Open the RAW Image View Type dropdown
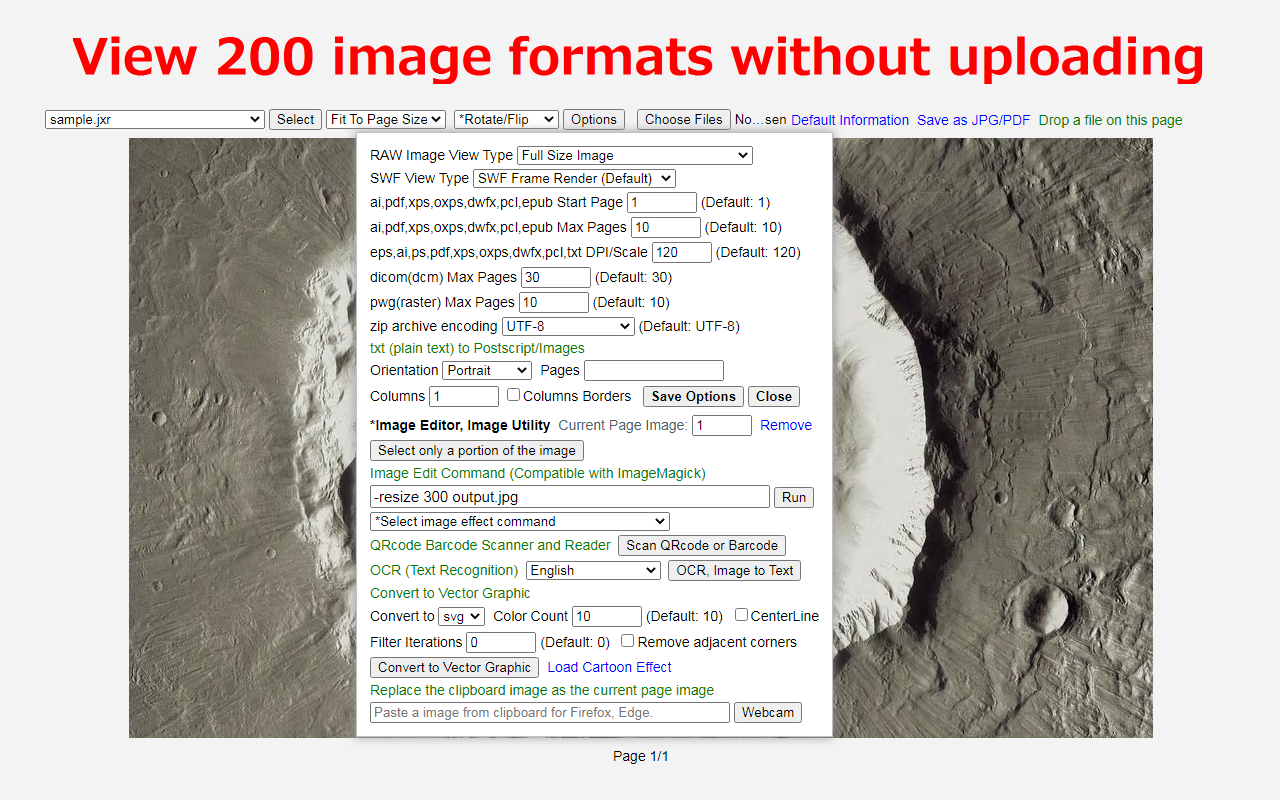 [633, 155]
